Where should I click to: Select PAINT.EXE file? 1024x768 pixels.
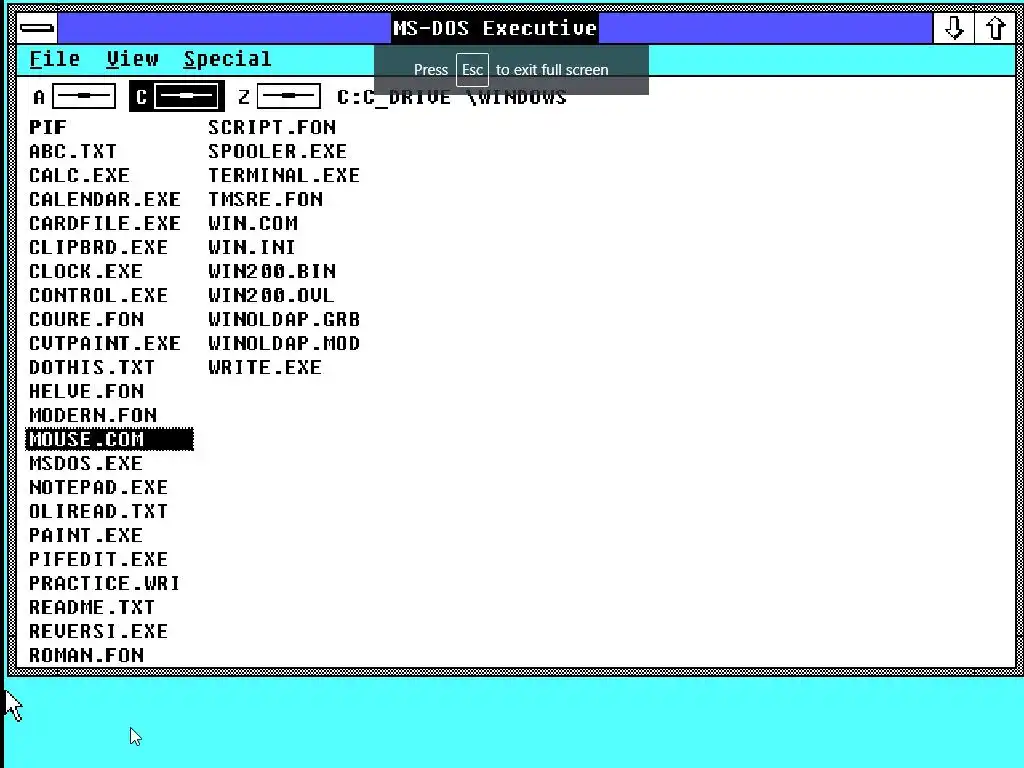click(x=86, y=536)
